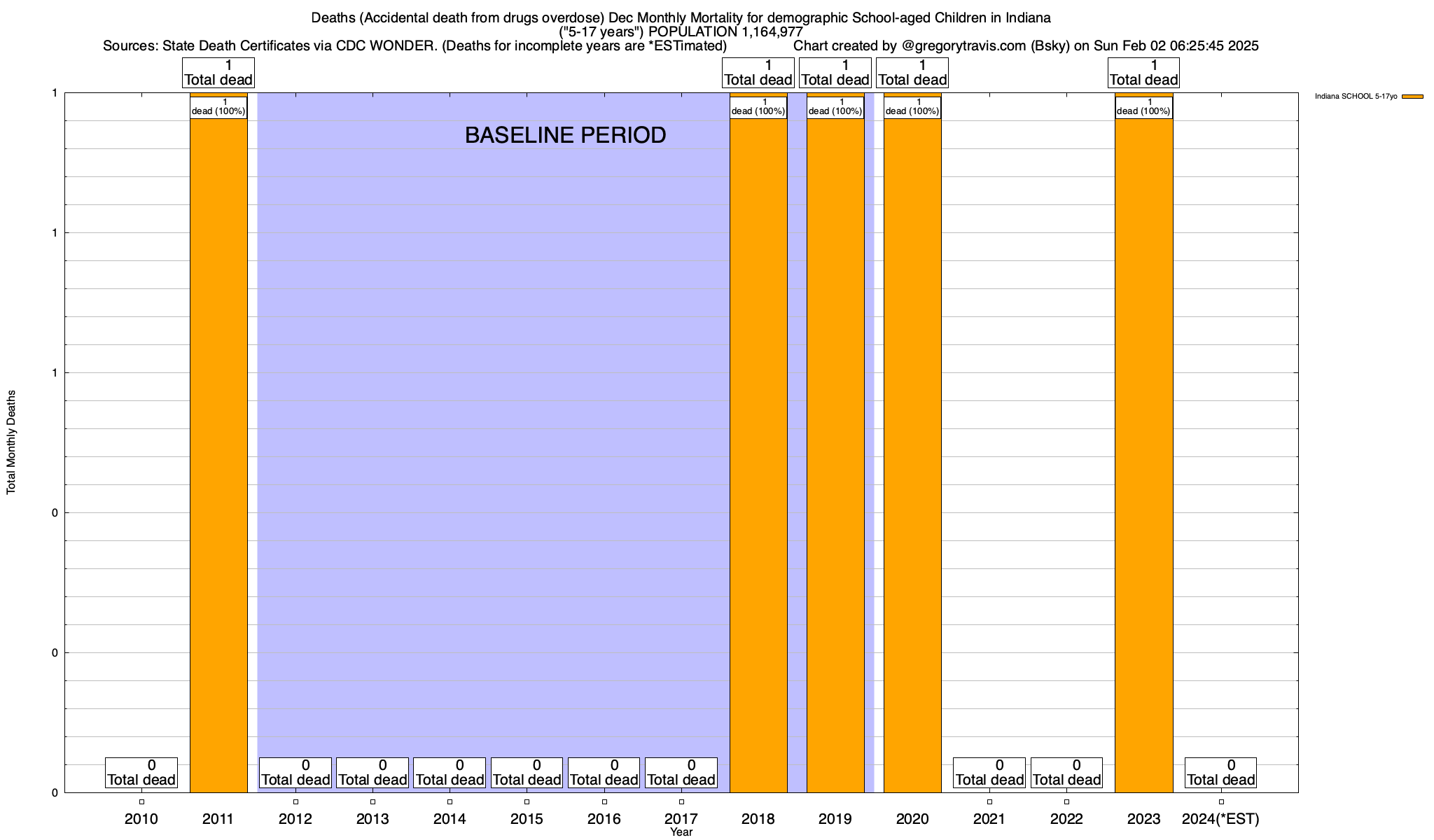Click the 2010 zero Total dead label
The width and height of the screenshot is (1434, 840).
point(141,773)
